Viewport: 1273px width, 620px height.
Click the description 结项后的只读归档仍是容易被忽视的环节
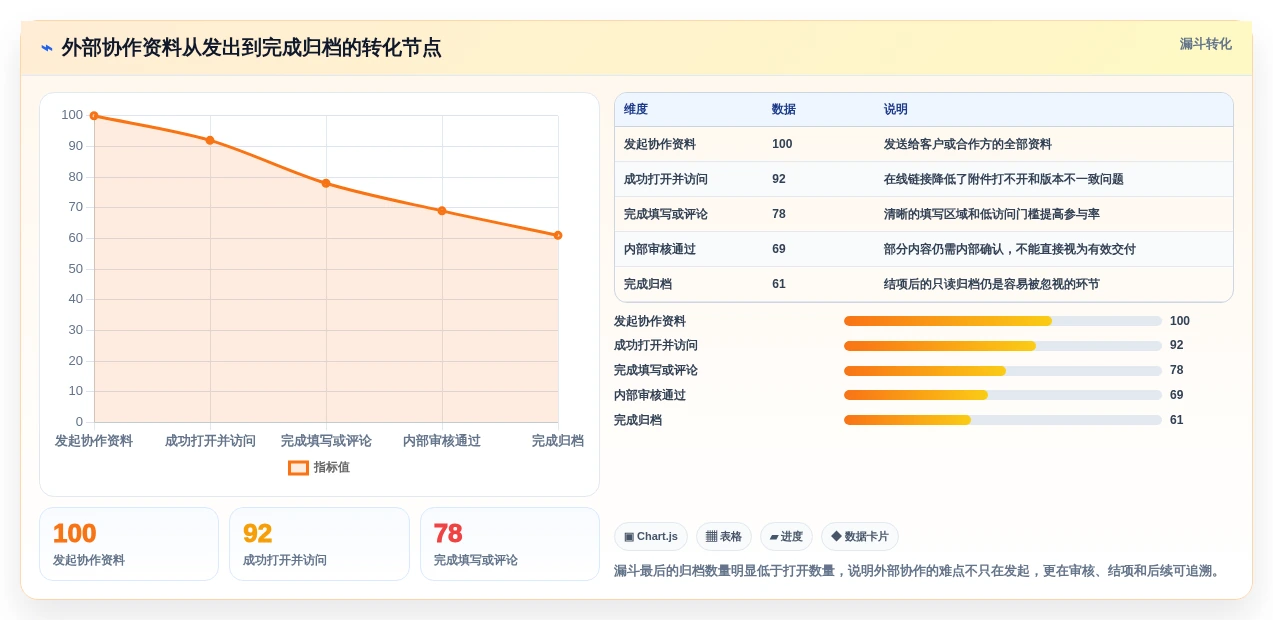point(992,284)
